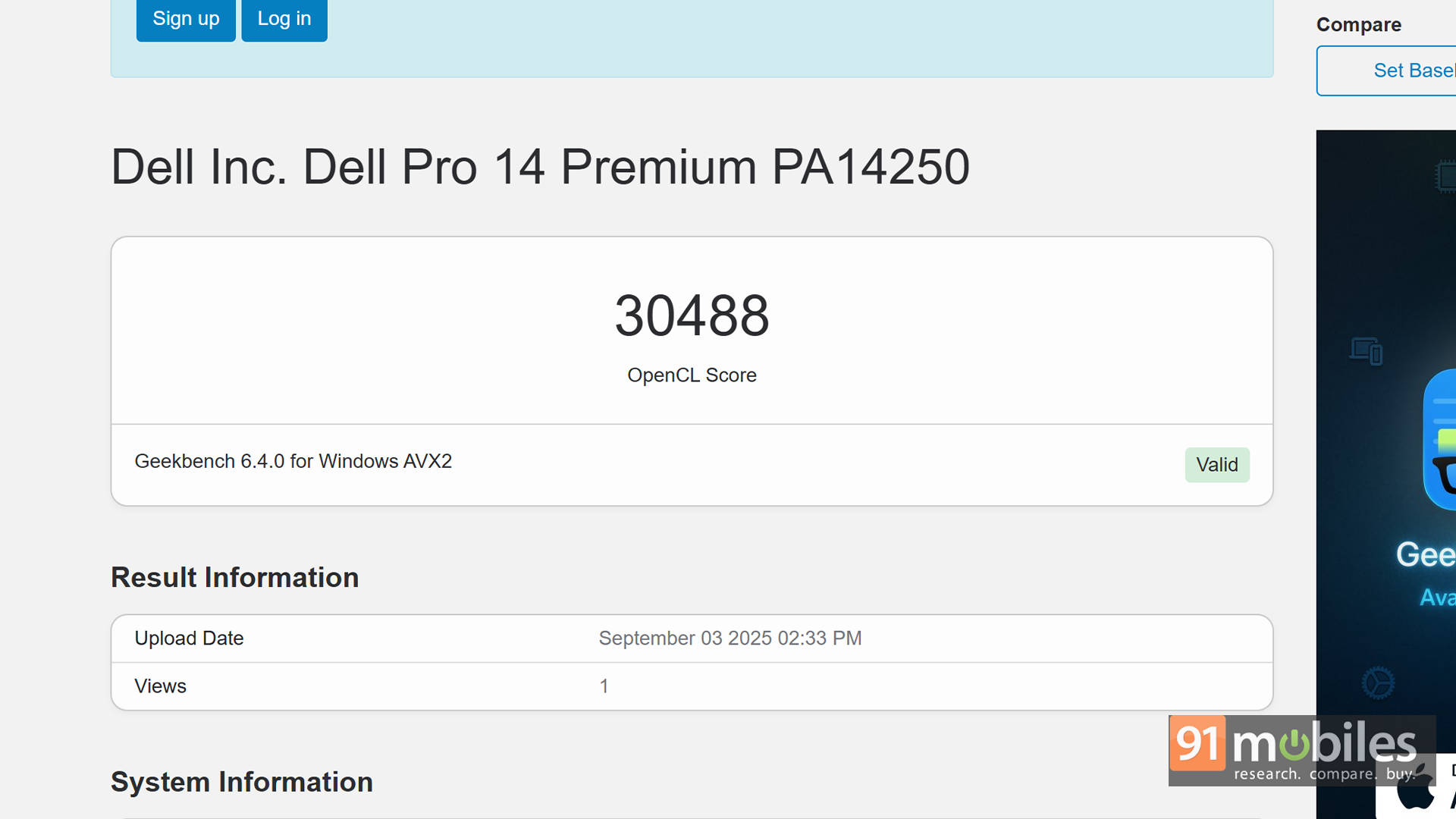Click the Geekbench 6.4.0 for Windows AVX2 text

(293, 461)
